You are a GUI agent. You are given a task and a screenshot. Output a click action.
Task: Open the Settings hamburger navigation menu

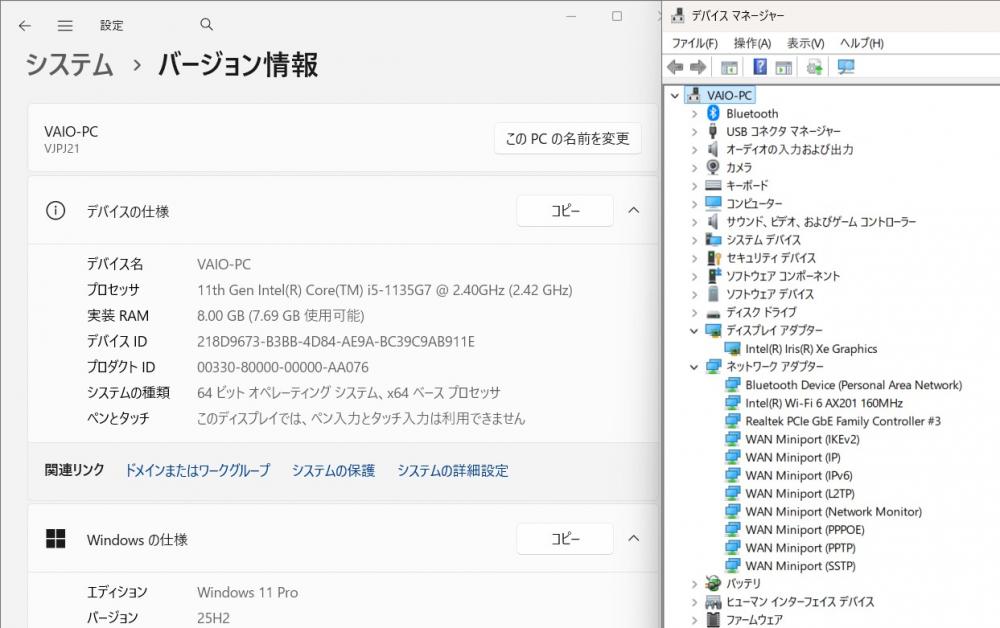pyautogui.click(x=65, y=25)
